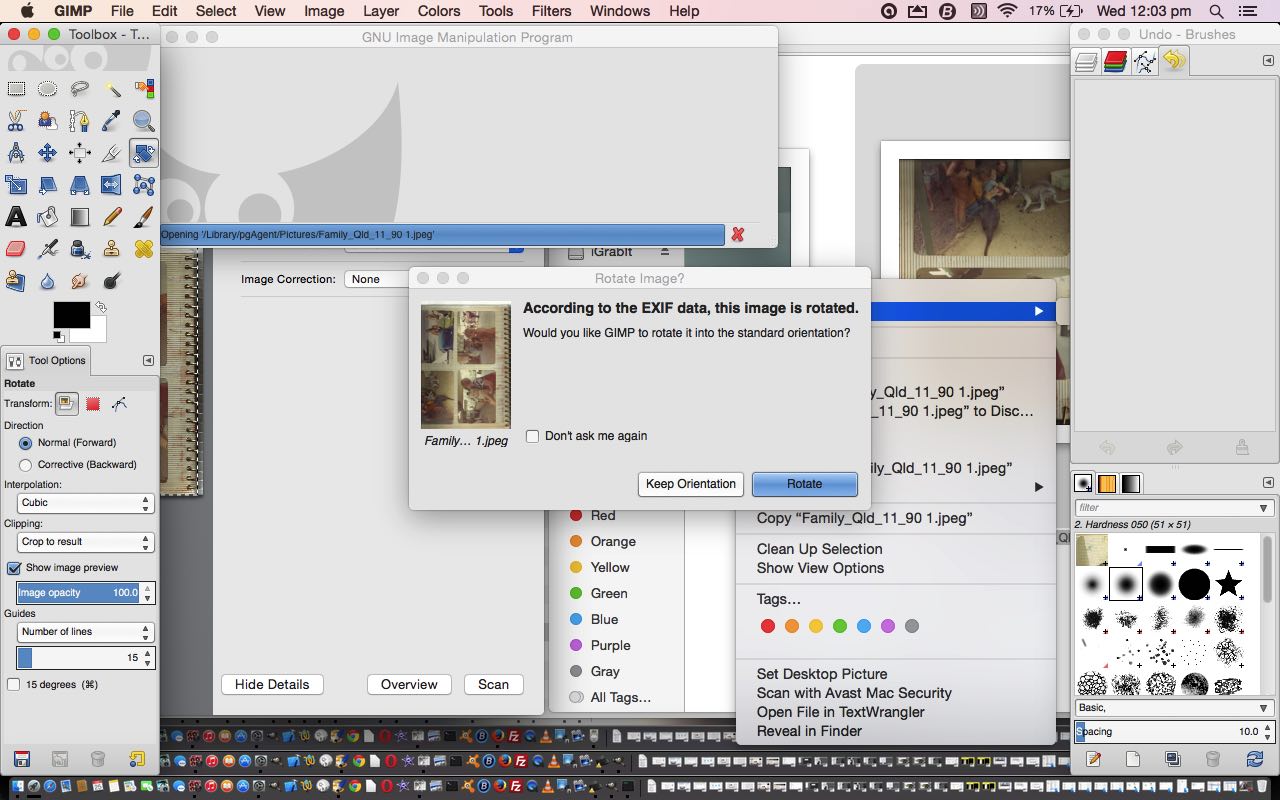Open Clipping Crop to result dropdown
Viewport: 1280px width, 800px height.
(x=85, y=542)
